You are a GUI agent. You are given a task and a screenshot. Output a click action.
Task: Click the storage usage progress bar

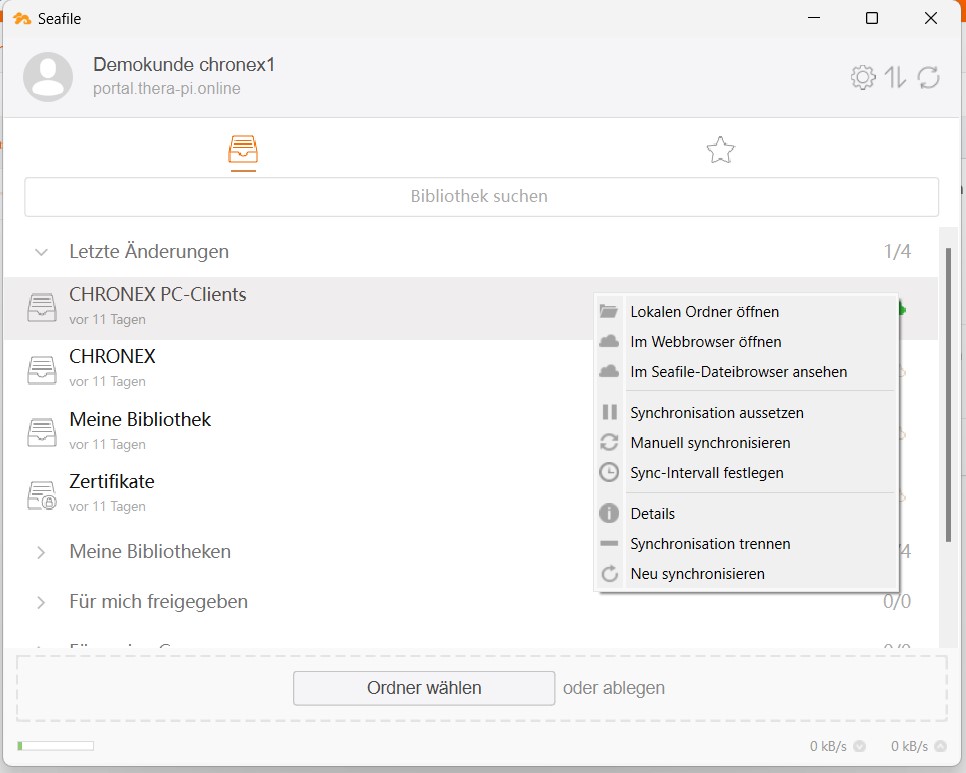point(55,747)
